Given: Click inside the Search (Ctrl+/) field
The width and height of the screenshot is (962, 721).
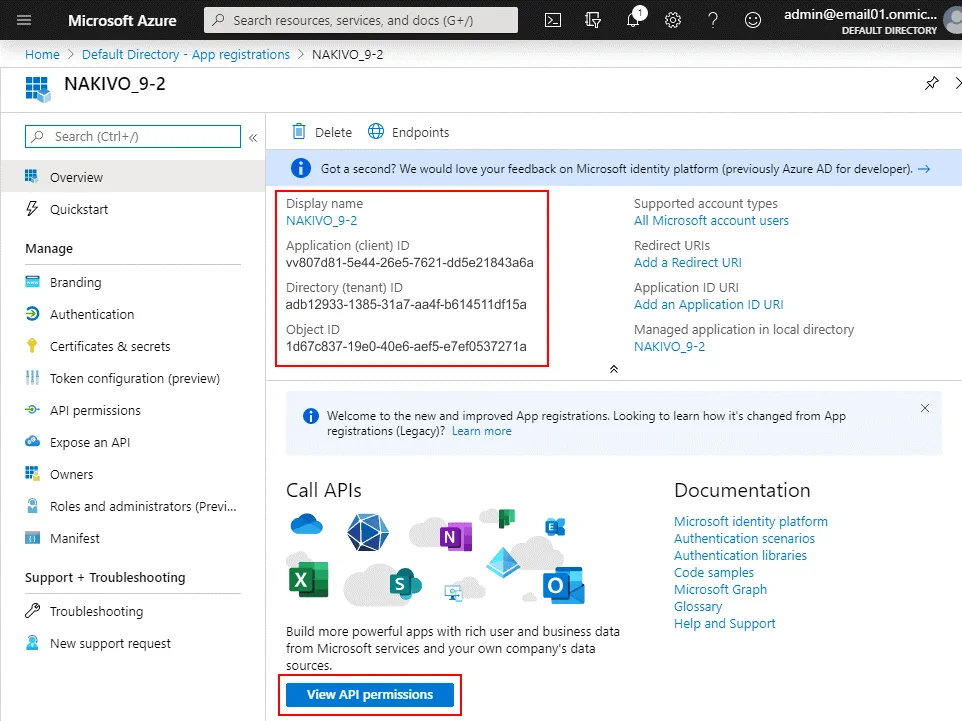Looking at the screenshot, I should coord(130,135).
